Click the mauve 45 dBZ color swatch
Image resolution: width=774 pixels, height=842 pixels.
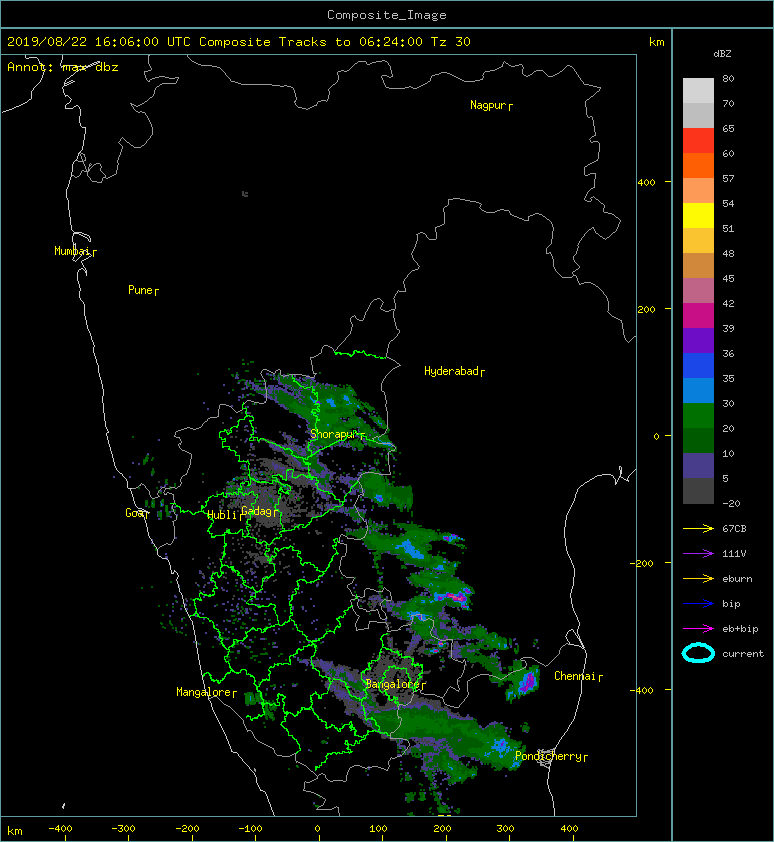(x=698, y=291)
